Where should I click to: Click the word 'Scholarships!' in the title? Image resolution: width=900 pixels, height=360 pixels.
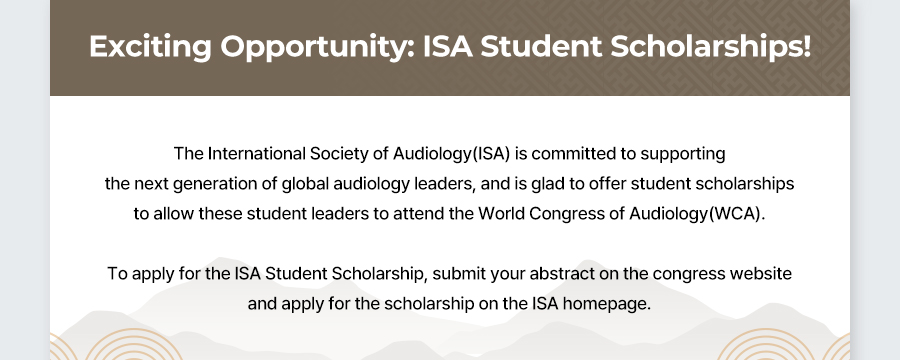click(x=711, y=47)
